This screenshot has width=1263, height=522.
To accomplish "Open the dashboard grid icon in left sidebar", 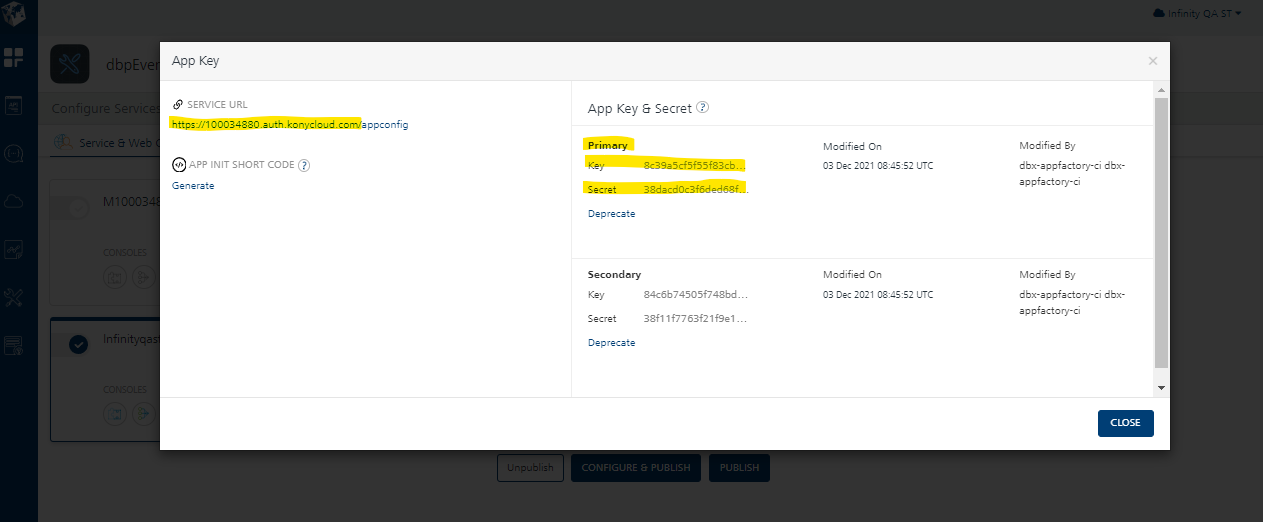I will click(x=14, y=57).
